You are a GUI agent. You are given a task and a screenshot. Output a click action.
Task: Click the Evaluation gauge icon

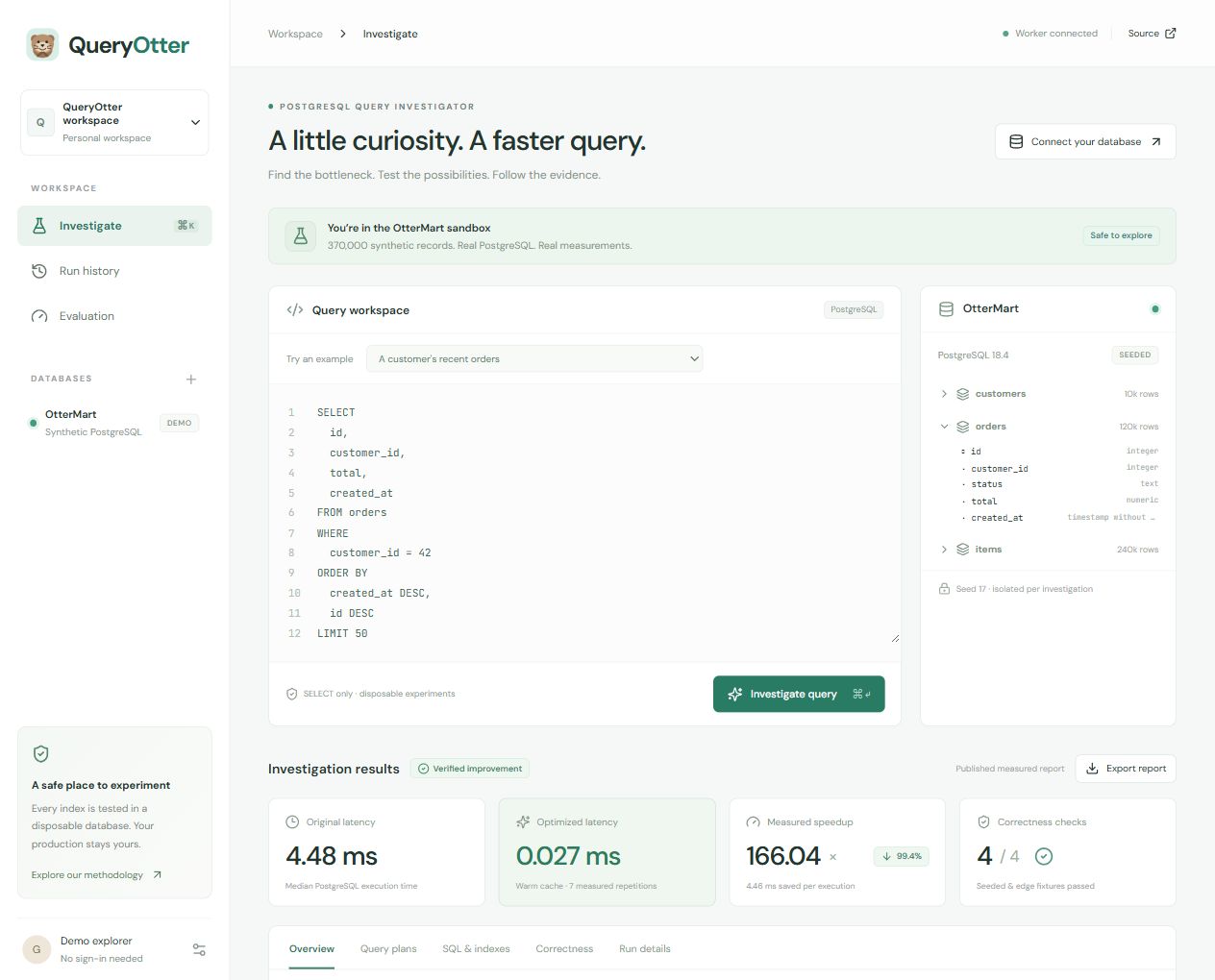(39, 316)
